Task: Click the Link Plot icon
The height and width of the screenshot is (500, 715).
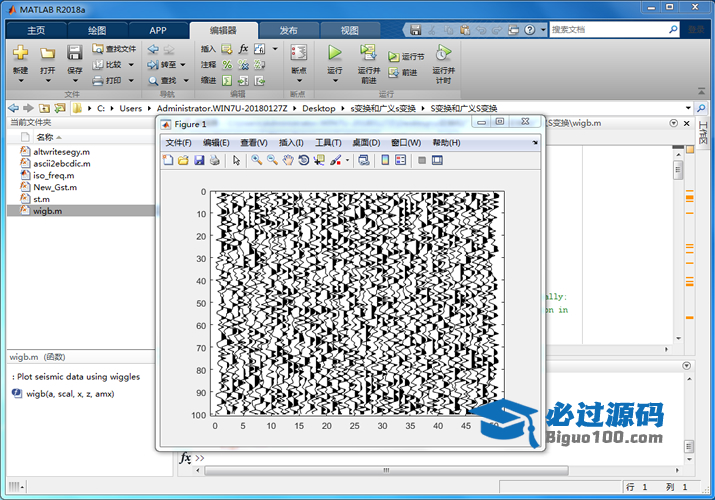Action: [363, 160]
